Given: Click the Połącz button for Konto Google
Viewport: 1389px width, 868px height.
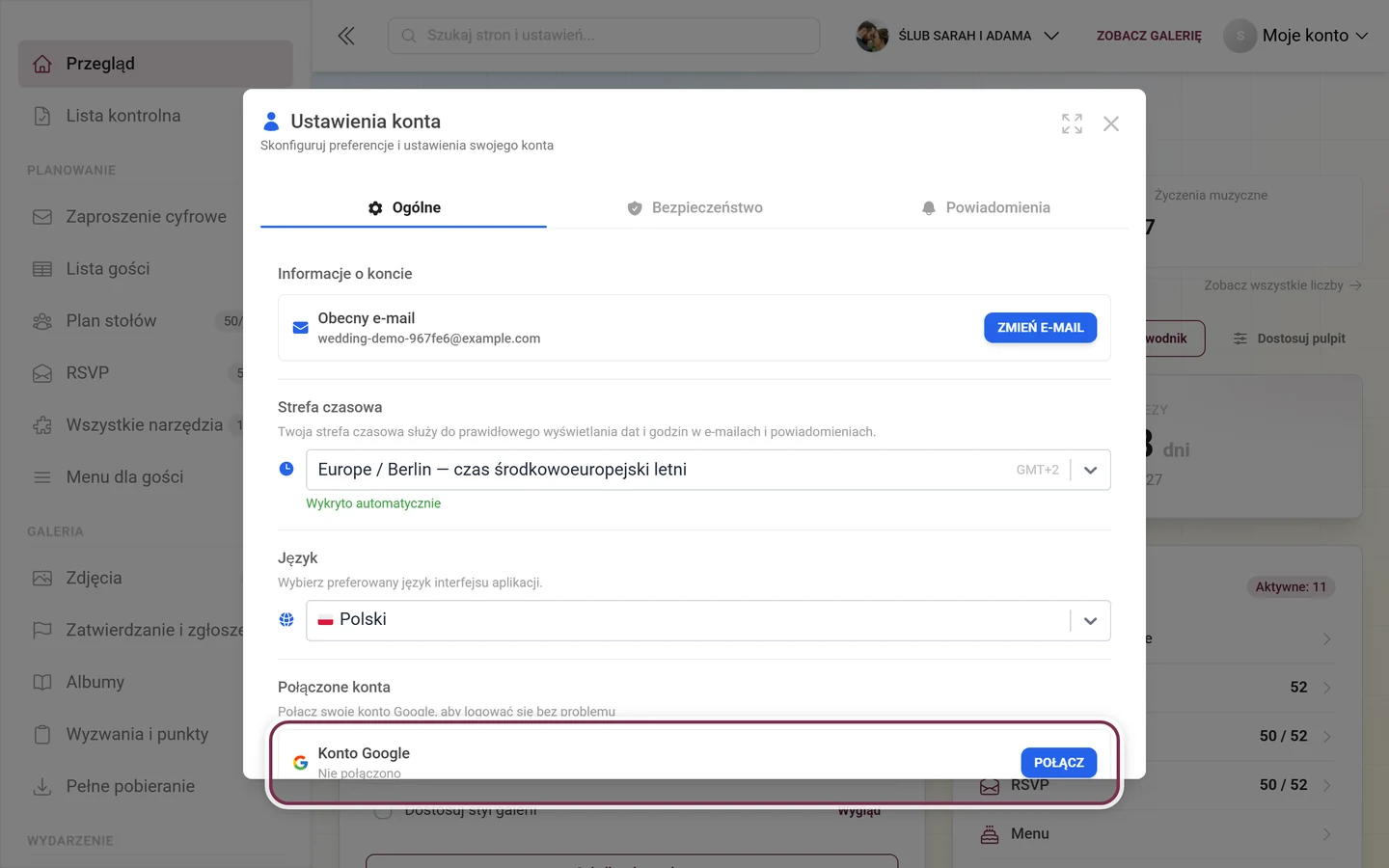Looking at the screenshot, I should tap(1058, 763).
